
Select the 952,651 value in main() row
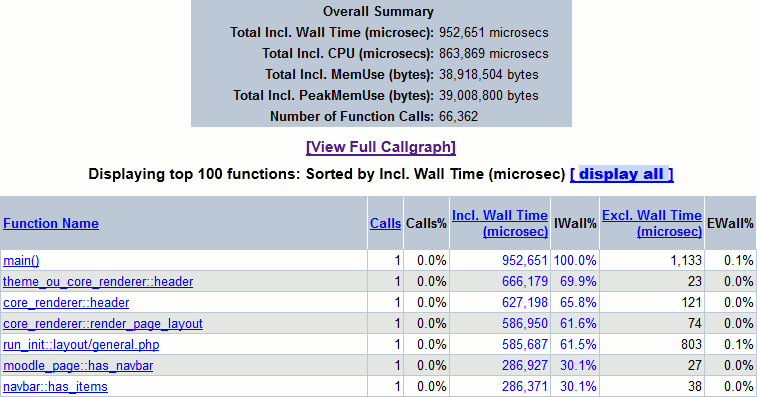point(525,261)
